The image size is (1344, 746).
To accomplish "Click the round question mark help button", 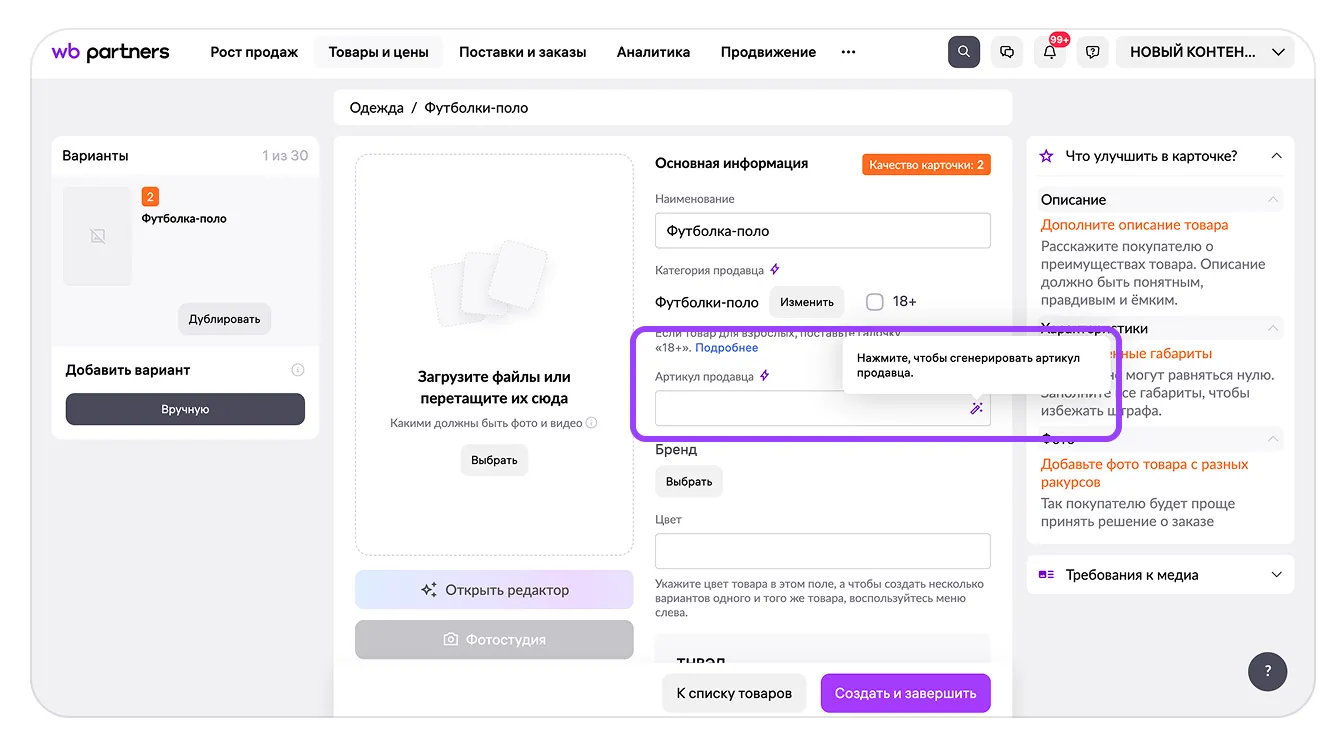I will [x=1268, y=671].
